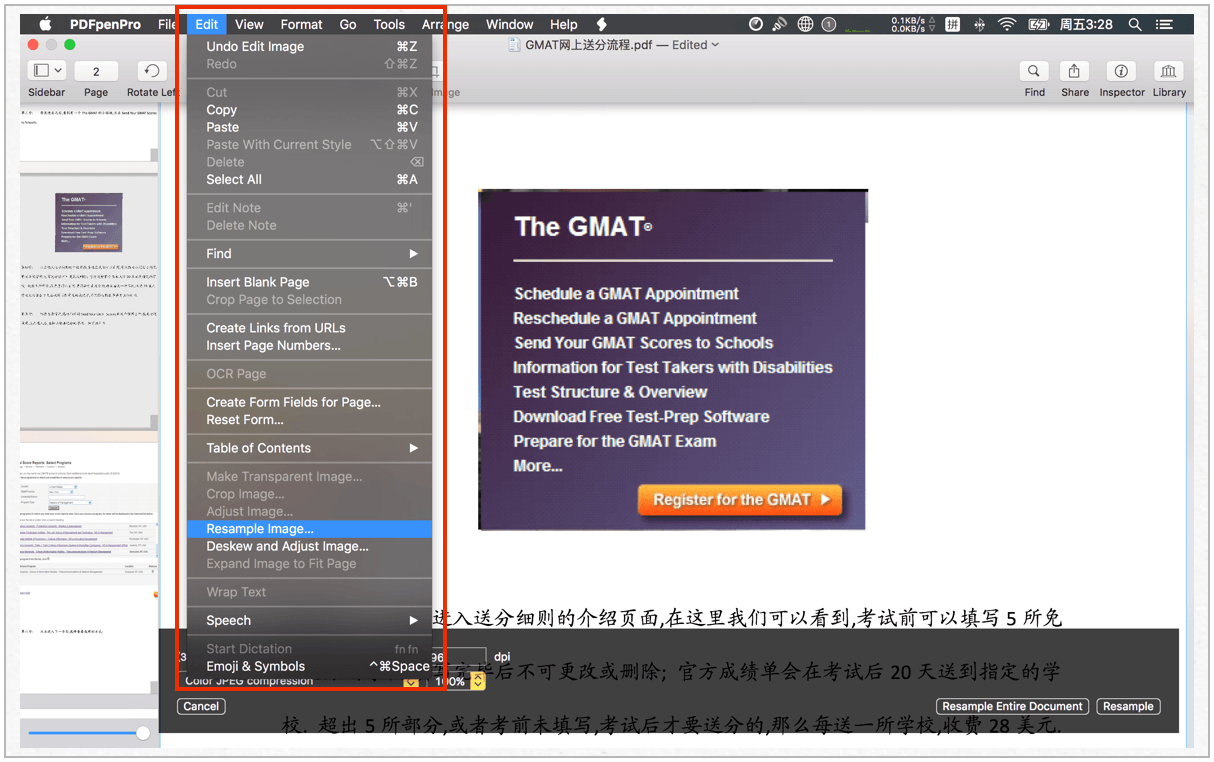The image size is (1214, 762).
Task: Choose Resample Image... menu item
Action: coord(310,529)
